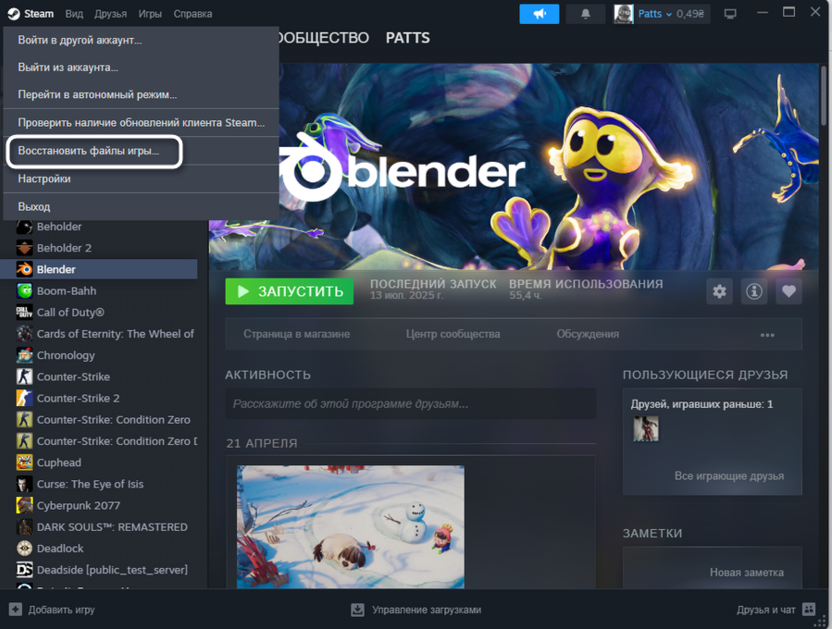Expand the three-dots more links menu
The width and height of the screenshot is (832, 629).
[x=767, y=335]
